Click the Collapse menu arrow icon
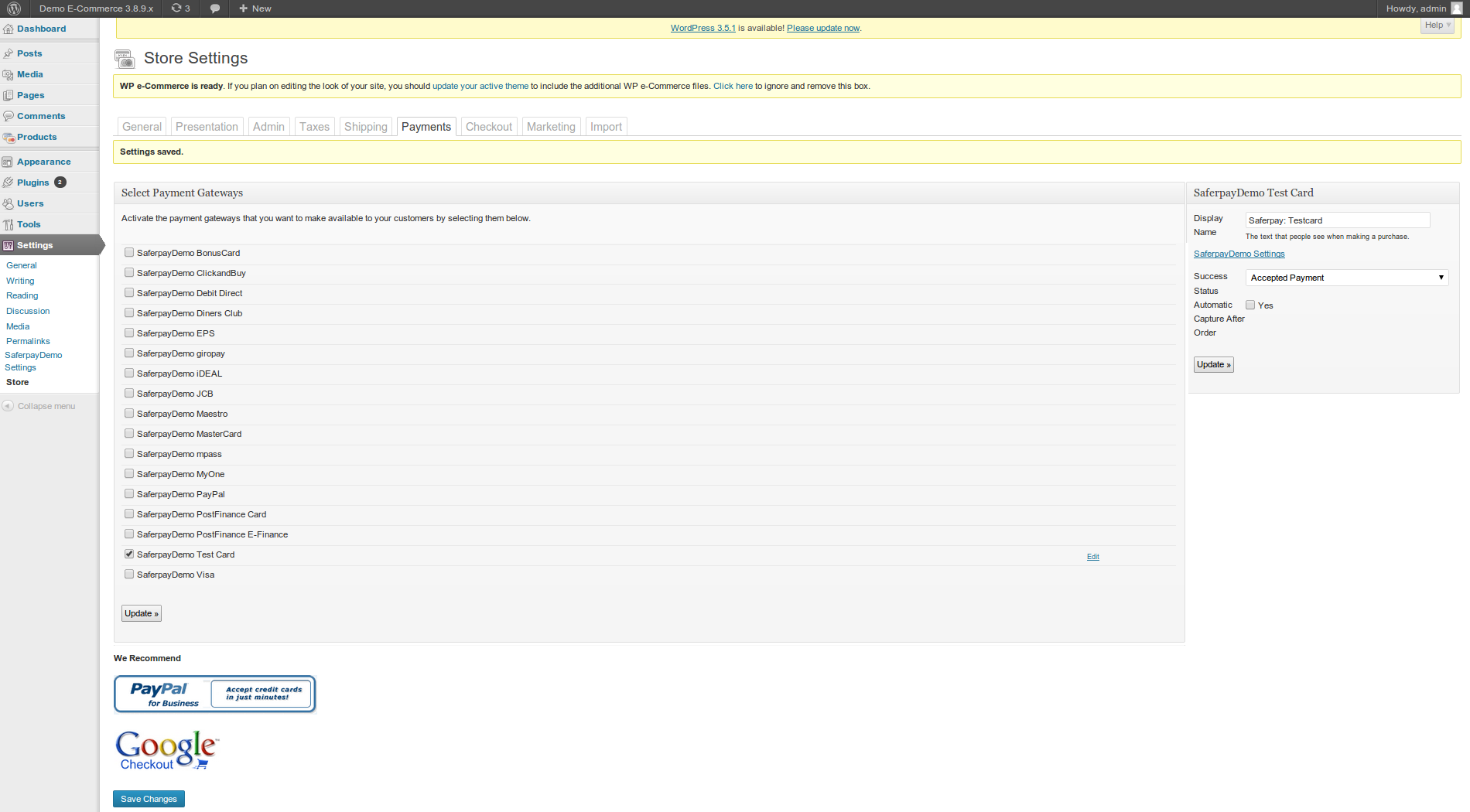The height and width of the screenshot is (812, 1470). pos(8,406)
